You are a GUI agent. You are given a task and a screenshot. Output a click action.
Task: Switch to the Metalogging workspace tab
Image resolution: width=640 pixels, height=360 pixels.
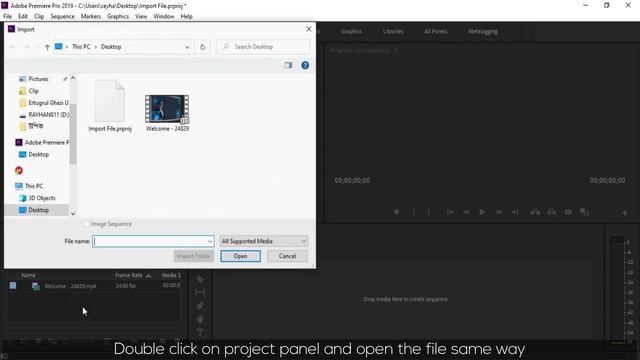pos(483,31)
